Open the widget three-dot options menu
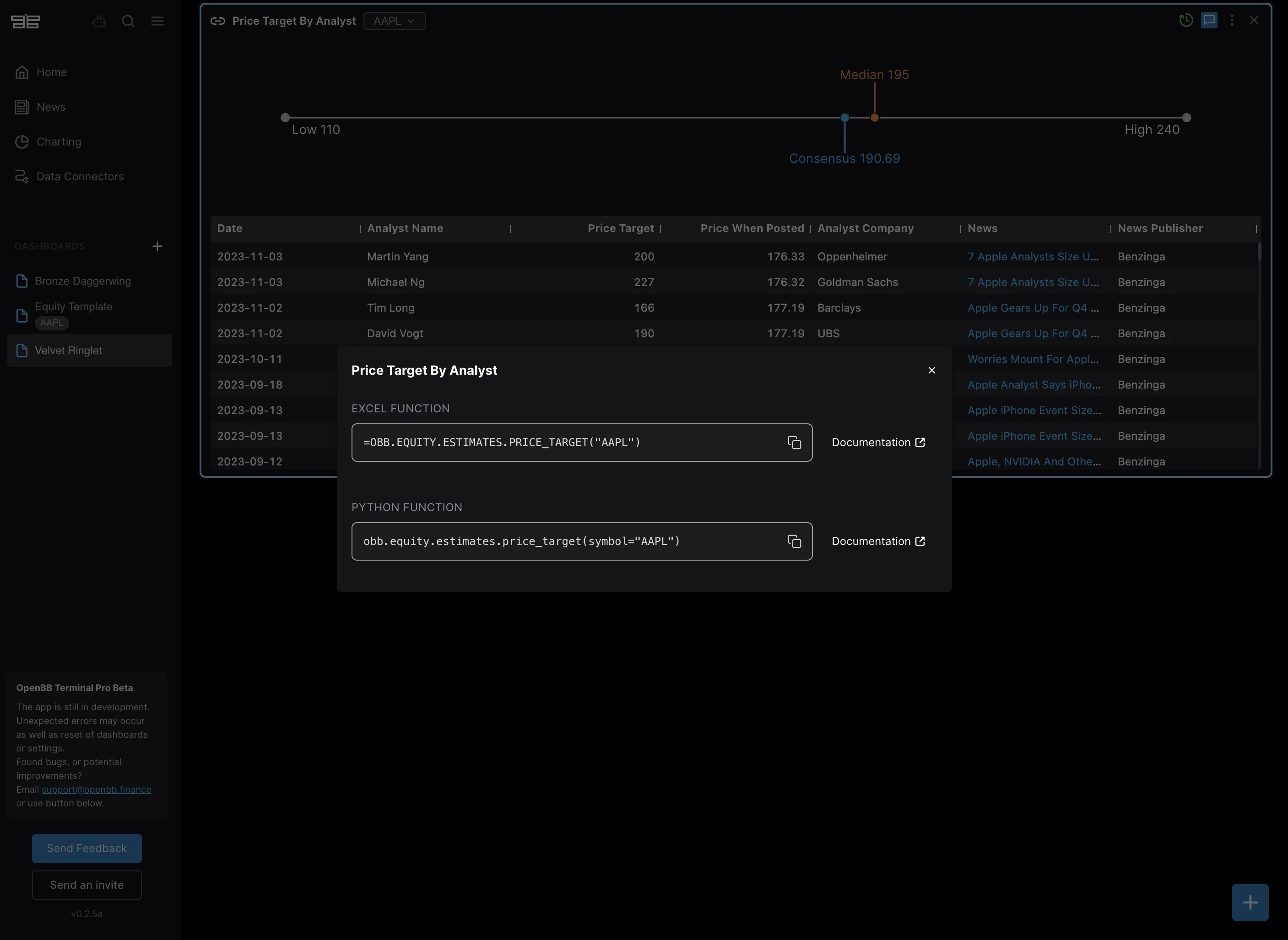Viewport: 1288px width, 940px height. click(x=1232, y=21)
